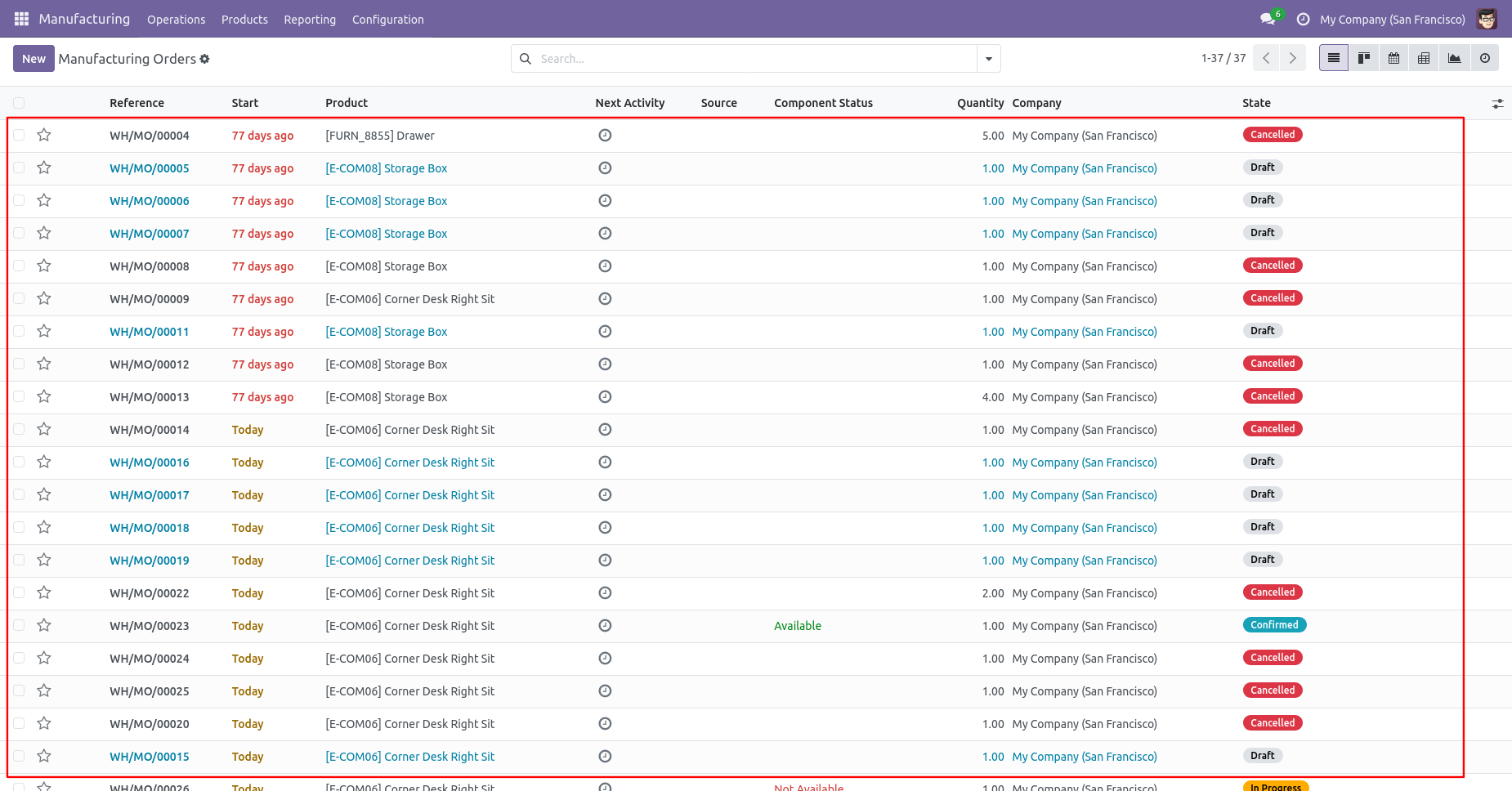Switch to kanban view
The width and height of the screenshot is (1512, 791).
coord(1364,58)
